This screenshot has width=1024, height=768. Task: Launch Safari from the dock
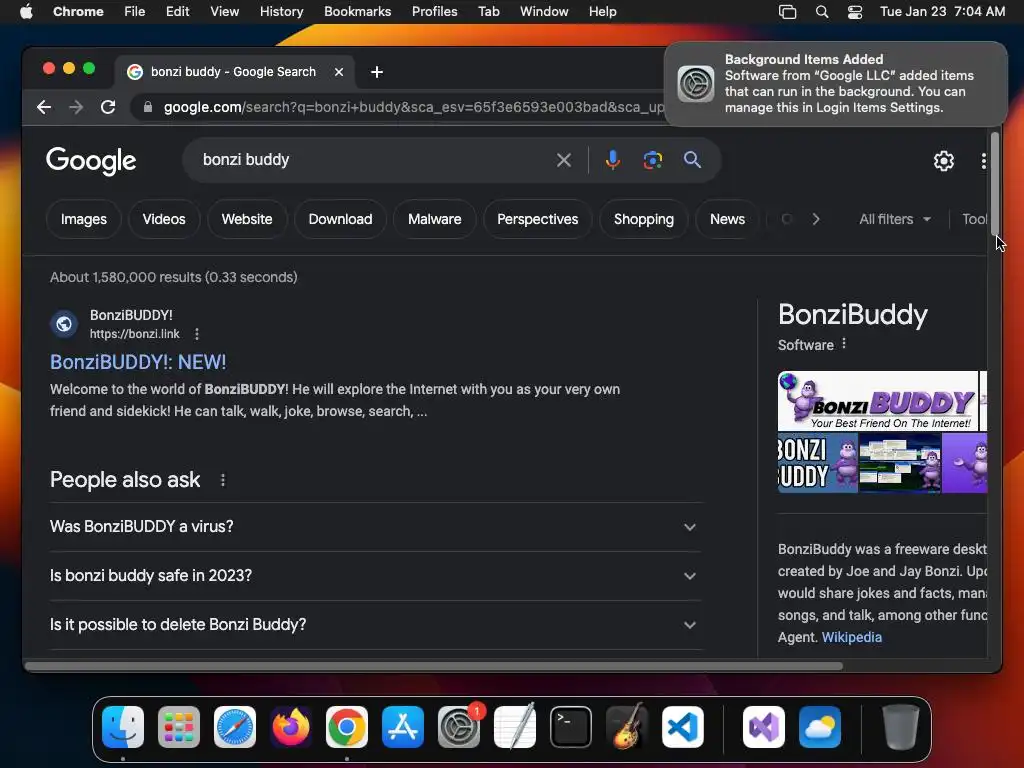(x=235, y=727)
